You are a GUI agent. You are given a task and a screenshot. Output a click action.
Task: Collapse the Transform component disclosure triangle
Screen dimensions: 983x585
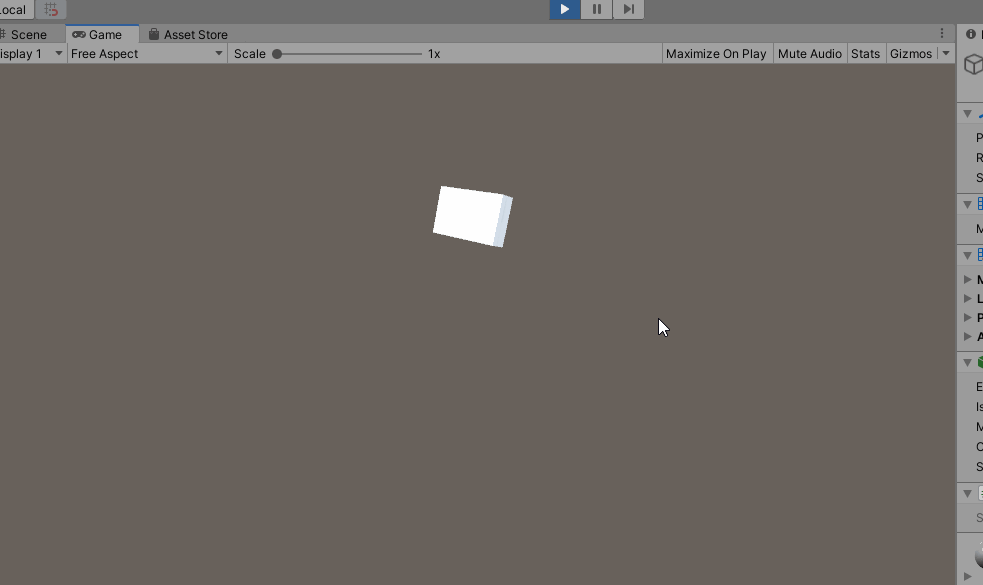966,113
